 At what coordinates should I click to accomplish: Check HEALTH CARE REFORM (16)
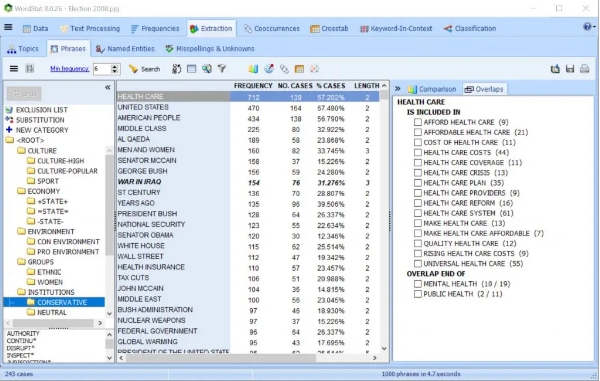(418, 203)
